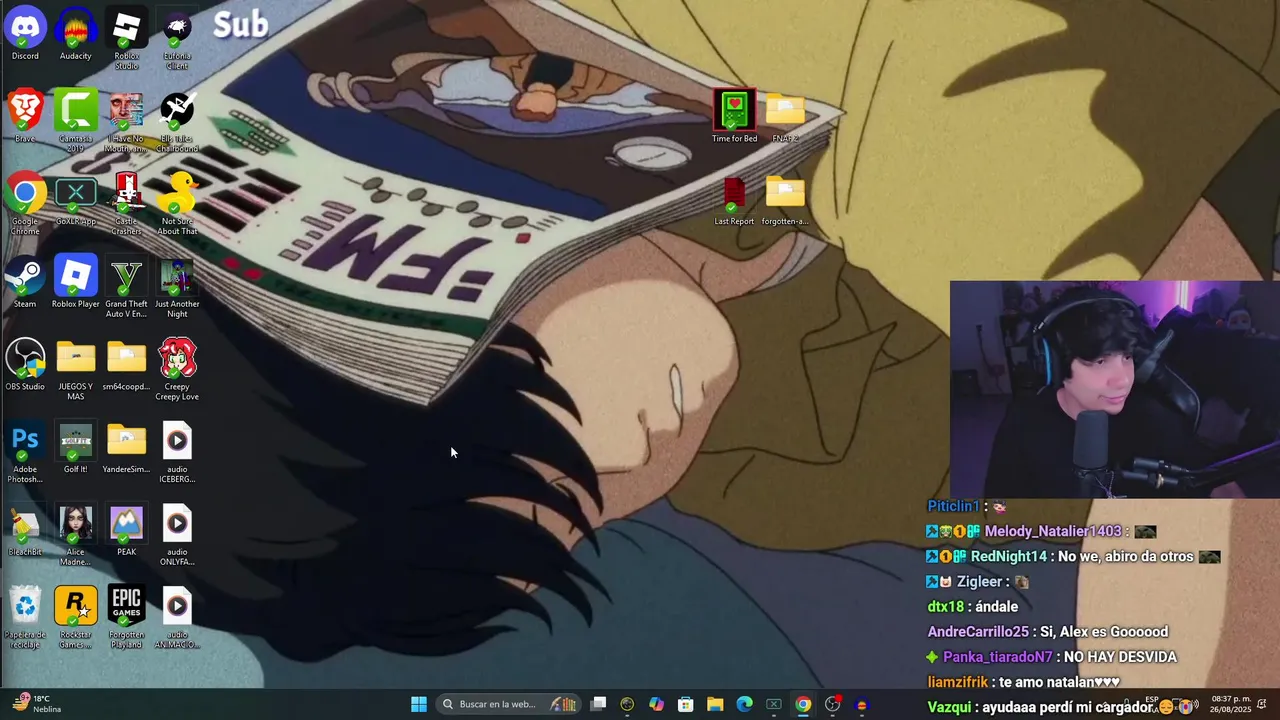
Task: Select the JUEGOS Y MAS folder
Action: pos(76,369)
